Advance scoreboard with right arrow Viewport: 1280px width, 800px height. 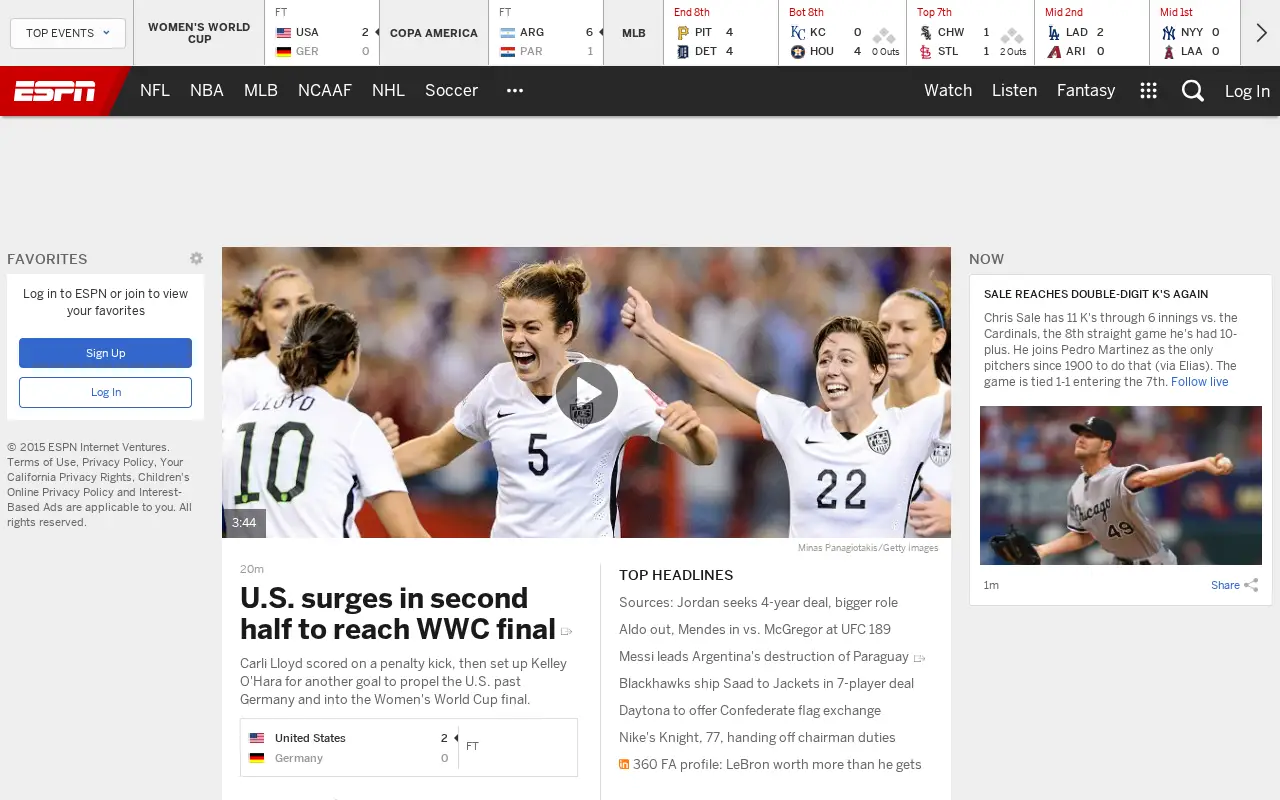pos(1261,33)
